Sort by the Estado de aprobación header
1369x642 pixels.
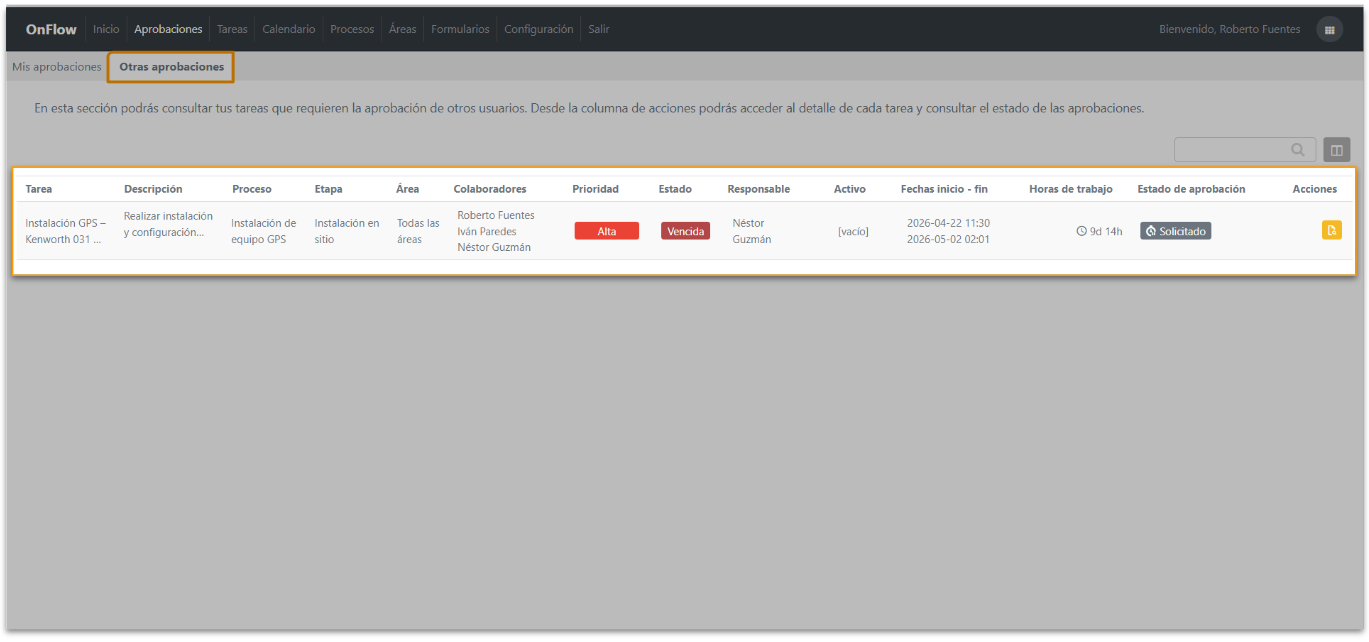[1191, 189]
